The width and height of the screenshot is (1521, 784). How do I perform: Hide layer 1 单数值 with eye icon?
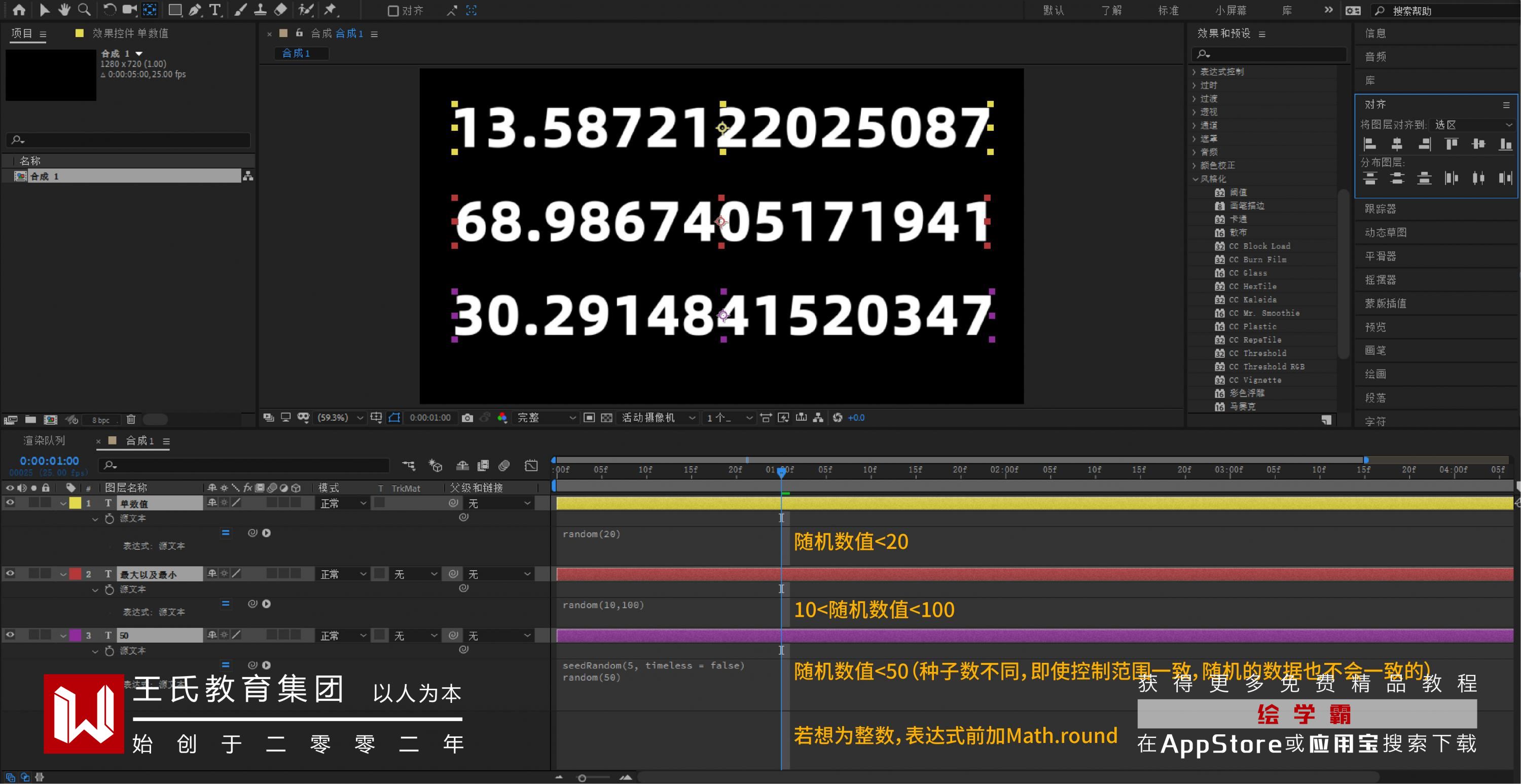10,502
